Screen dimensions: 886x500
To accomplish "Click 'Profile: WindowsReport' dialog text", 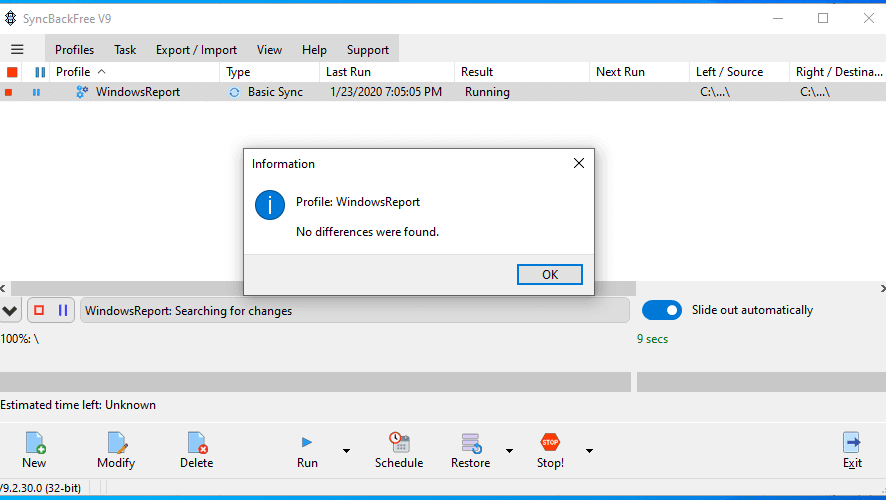I will coord(358,202).
